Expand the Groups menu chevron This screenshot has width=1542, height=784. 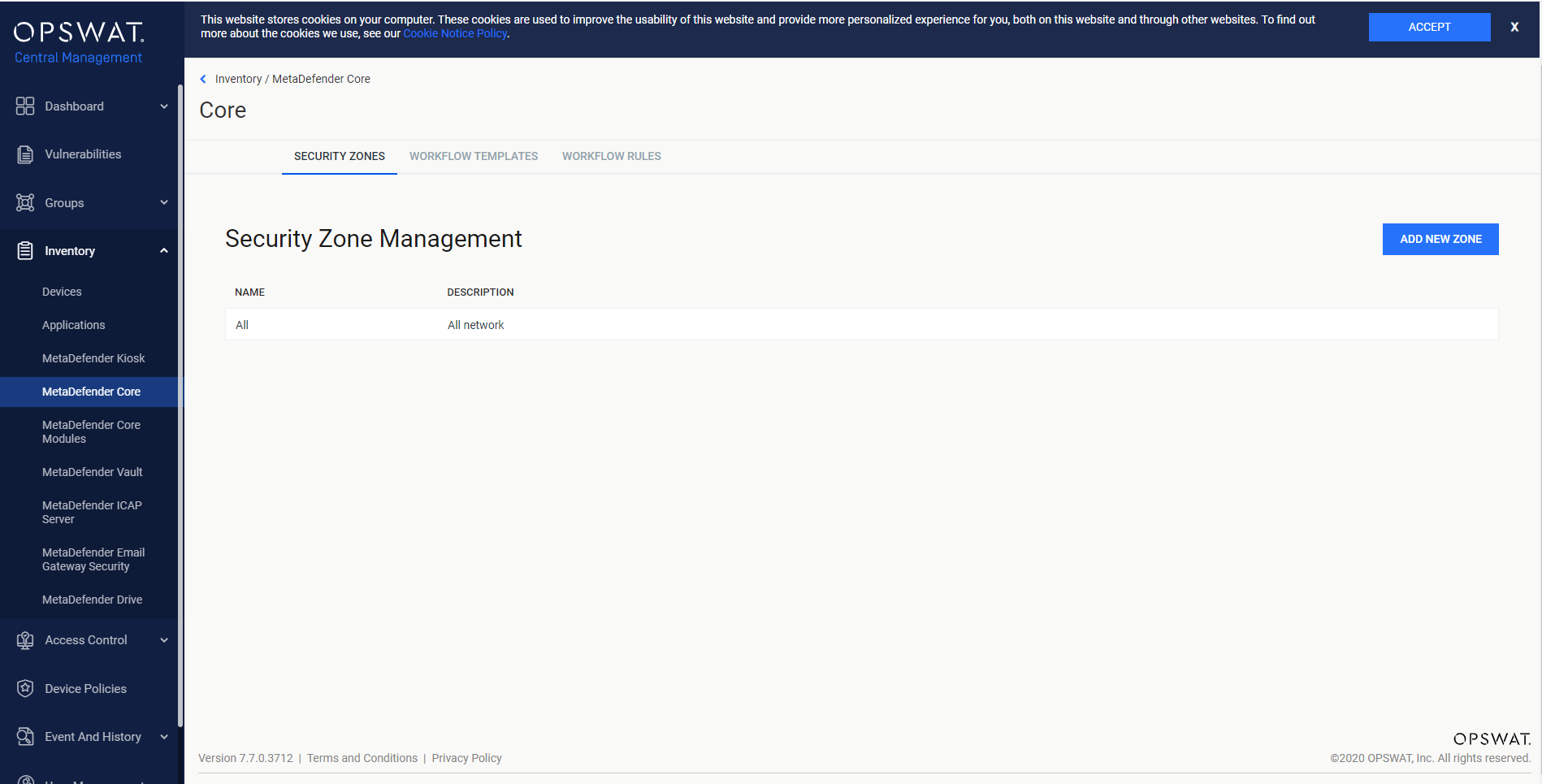tap(164, 203)
